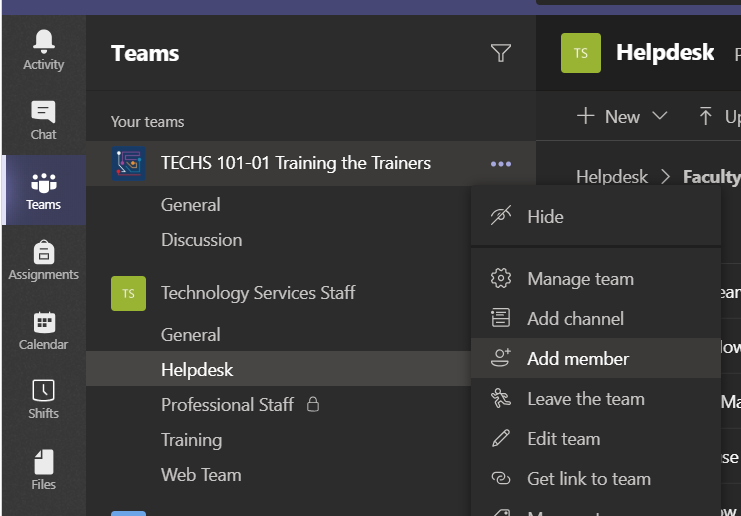Click the chain link icon for Get link
The width and height of the screenshot is (741, 516).
(501, 478)
